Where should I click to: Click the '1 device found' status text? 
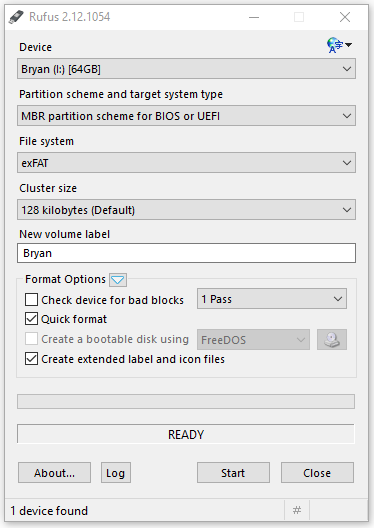49,511
